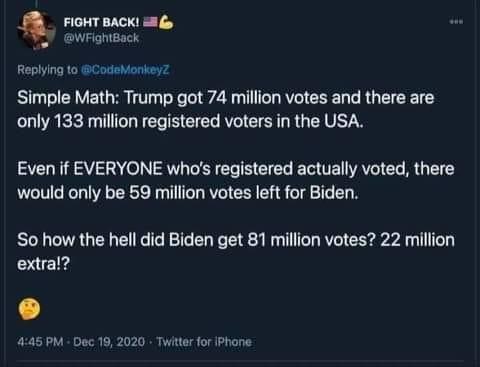
Task: Click the word 'extra!?'
Action: pyautogui.click(x=44, y=264)
